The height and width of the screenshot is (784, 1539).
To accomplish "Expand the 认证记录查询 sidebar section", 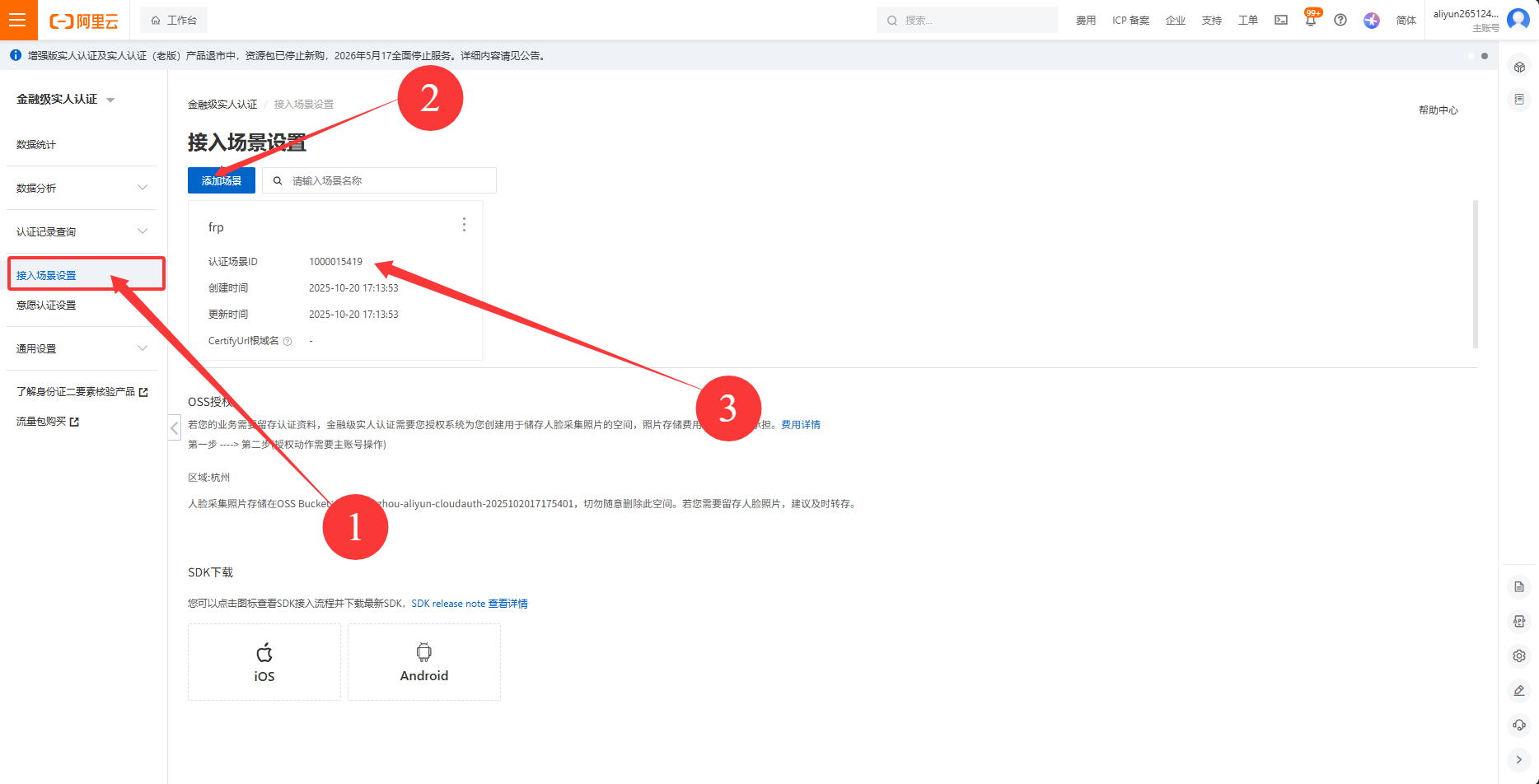I will (82, 231).
